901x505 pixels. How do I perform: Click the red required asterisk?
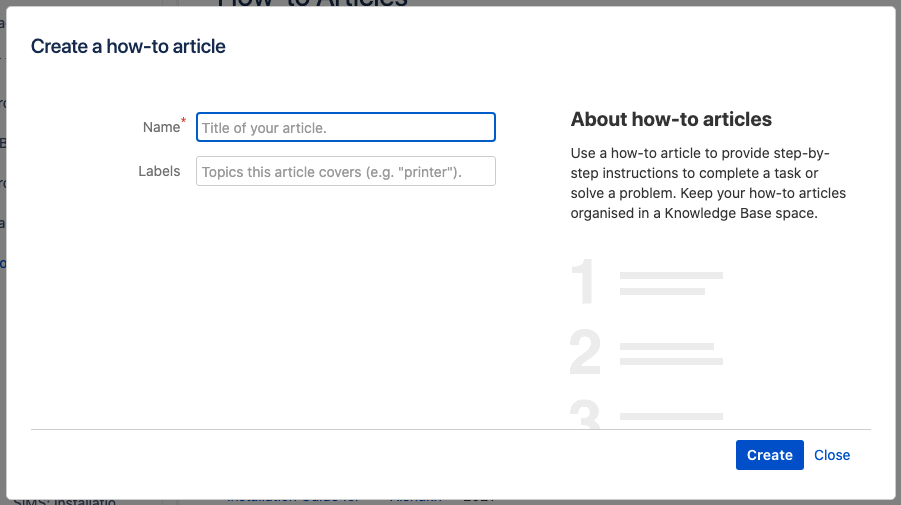(183, 120)
